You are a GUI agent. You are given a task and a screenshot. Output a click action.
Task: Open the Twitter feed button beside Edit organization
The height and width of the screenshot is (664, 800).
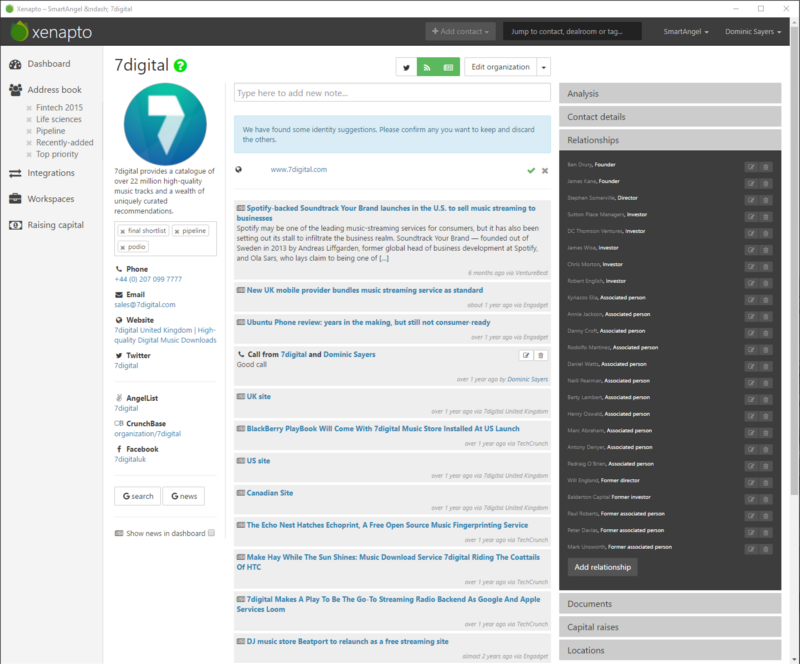(x=407, y=67)
